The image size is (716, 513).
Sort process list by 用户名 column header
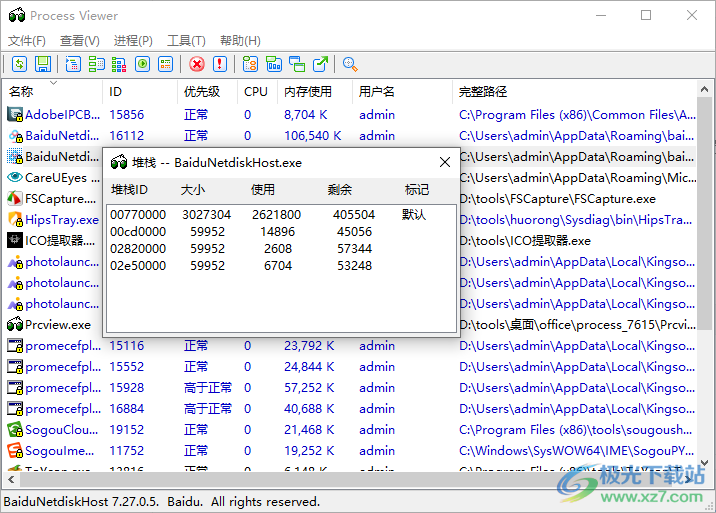click(x=402, y=91)
